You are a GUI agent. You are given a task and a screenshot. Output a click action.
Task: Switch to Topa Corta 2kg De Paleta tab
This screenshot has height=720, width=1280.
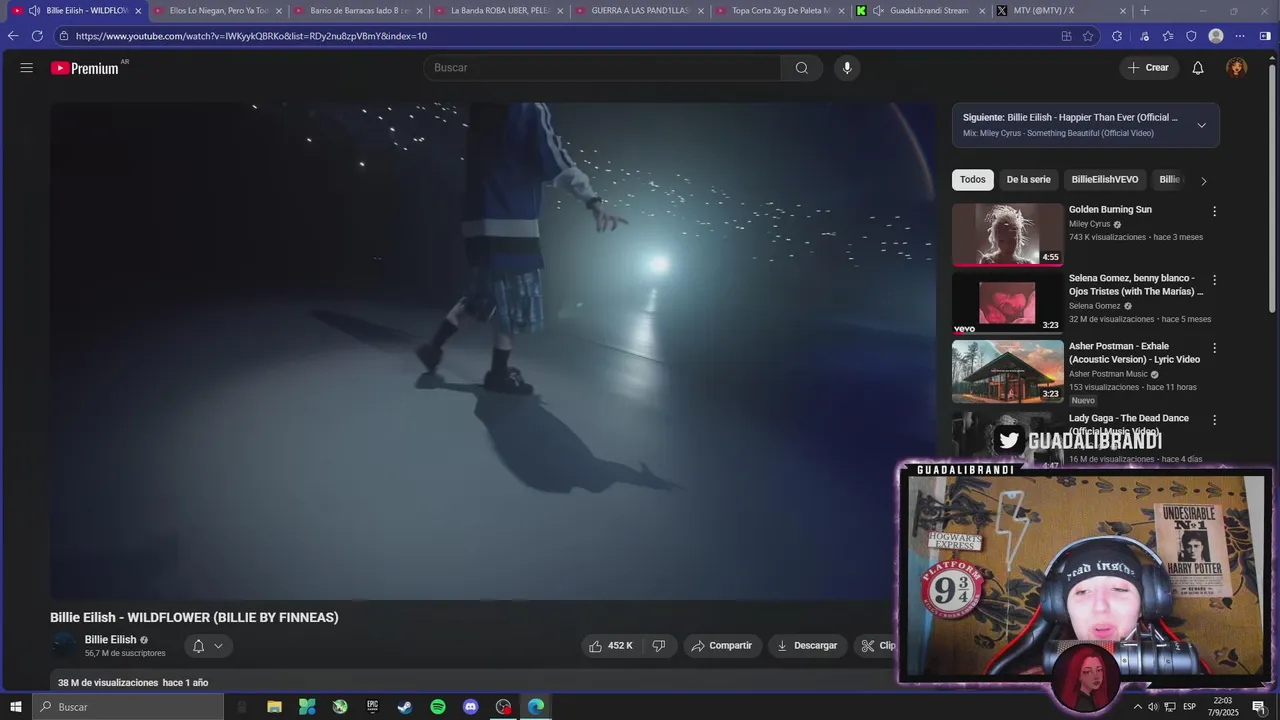point(779,11)
